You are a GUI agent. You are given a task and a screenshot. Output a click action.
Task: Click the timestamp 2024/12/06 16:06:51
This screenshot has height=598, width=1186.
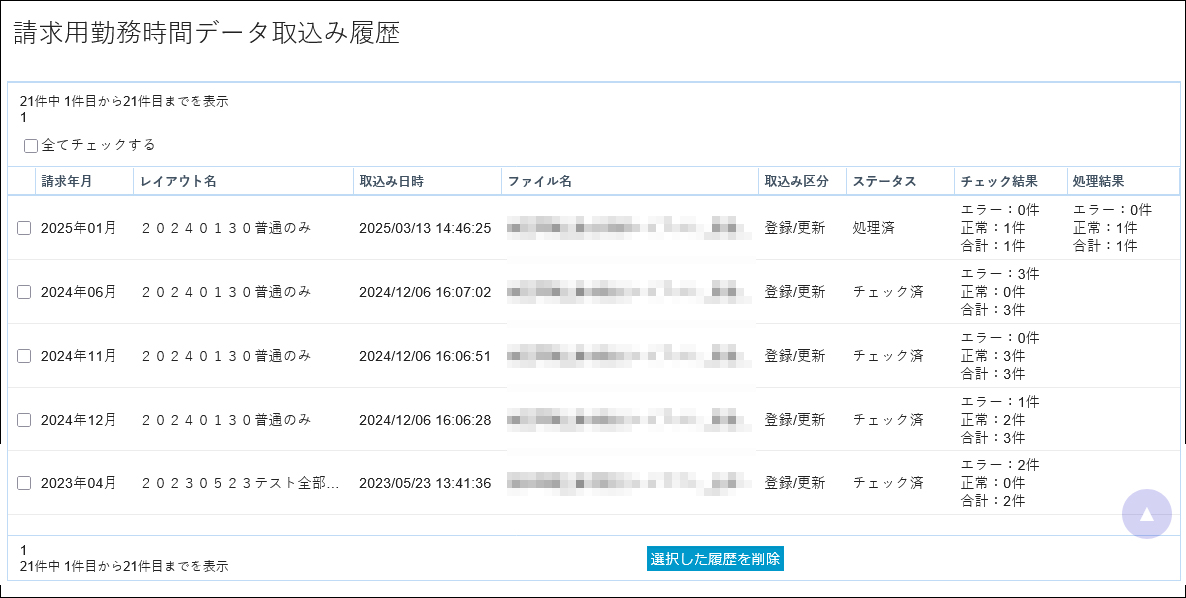(425, 356)
